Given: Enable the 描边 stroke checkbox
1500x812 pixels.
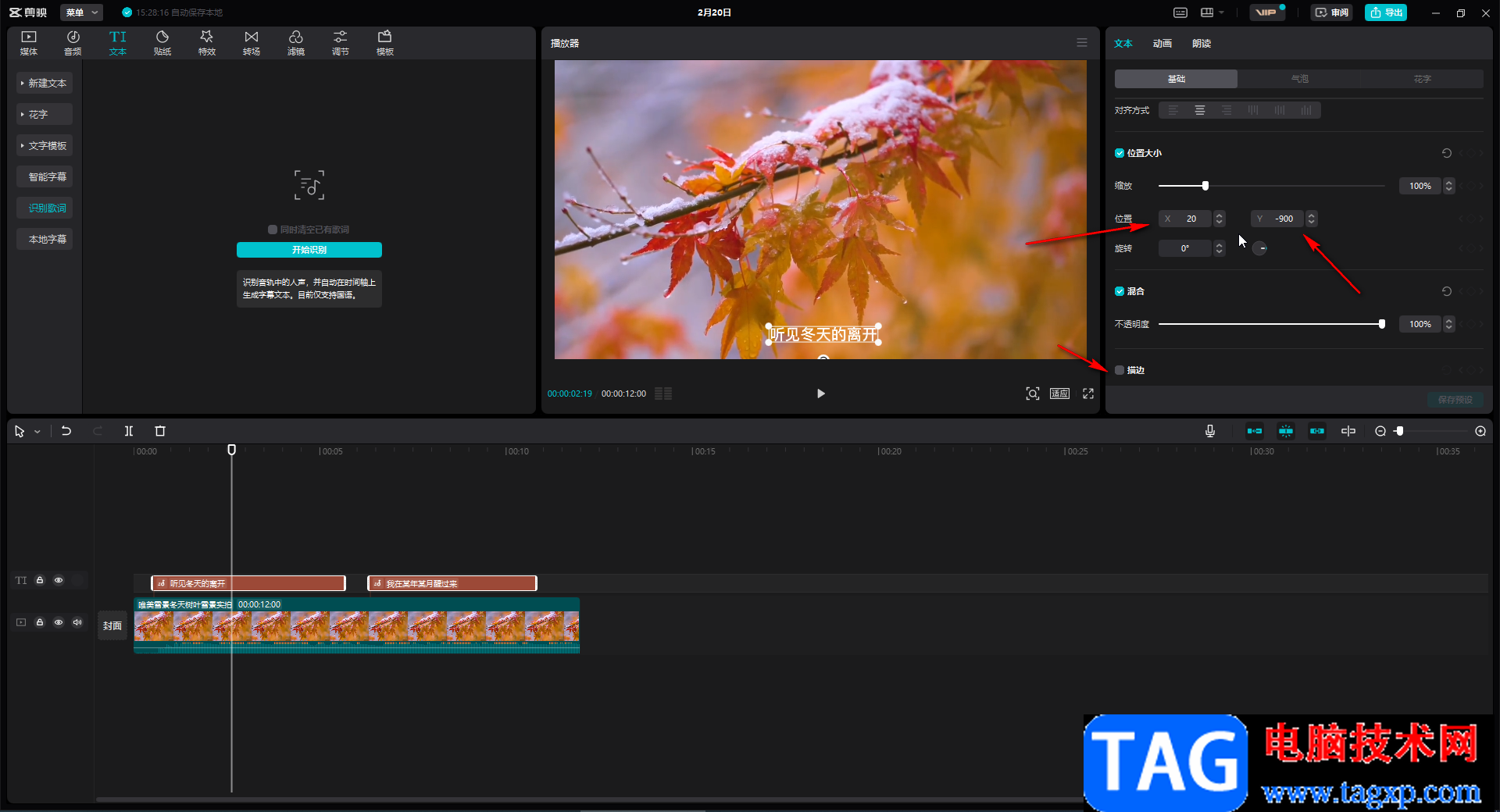Looking at the screenshot, I should (1120, 370).
